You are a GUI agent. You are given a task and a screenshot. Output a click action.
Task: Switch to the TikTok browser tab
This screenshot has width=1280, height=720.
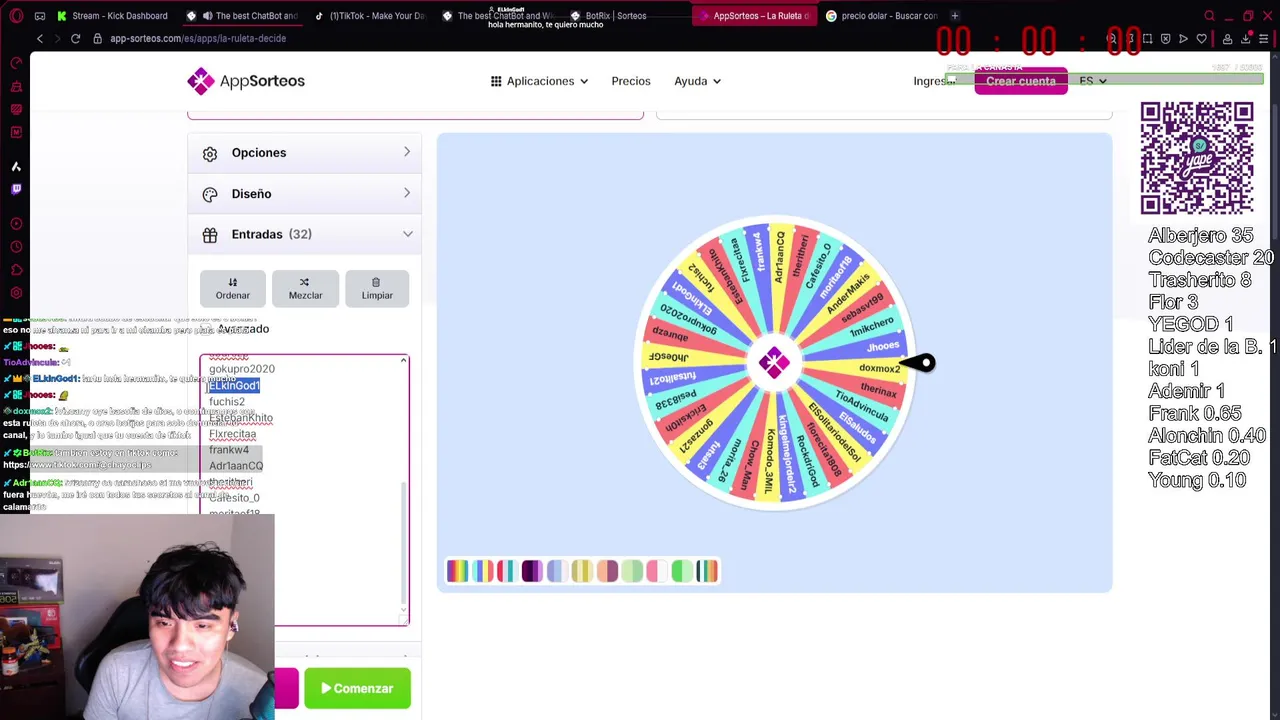[370, 16]
